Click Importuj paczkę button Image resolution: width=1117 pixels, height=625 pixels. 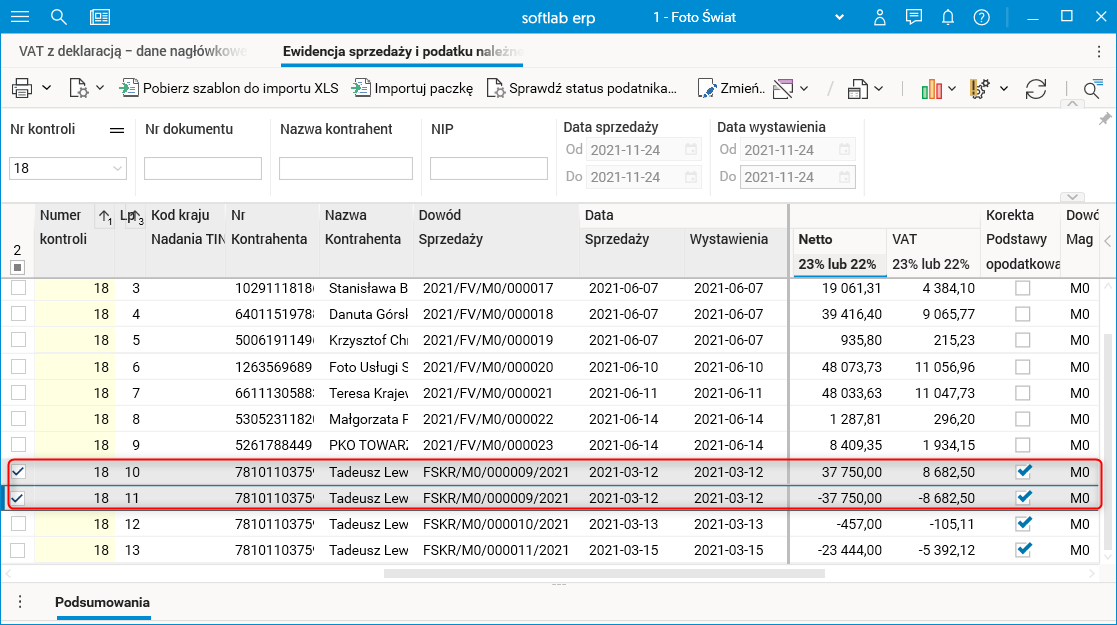(x=412, y=88)
